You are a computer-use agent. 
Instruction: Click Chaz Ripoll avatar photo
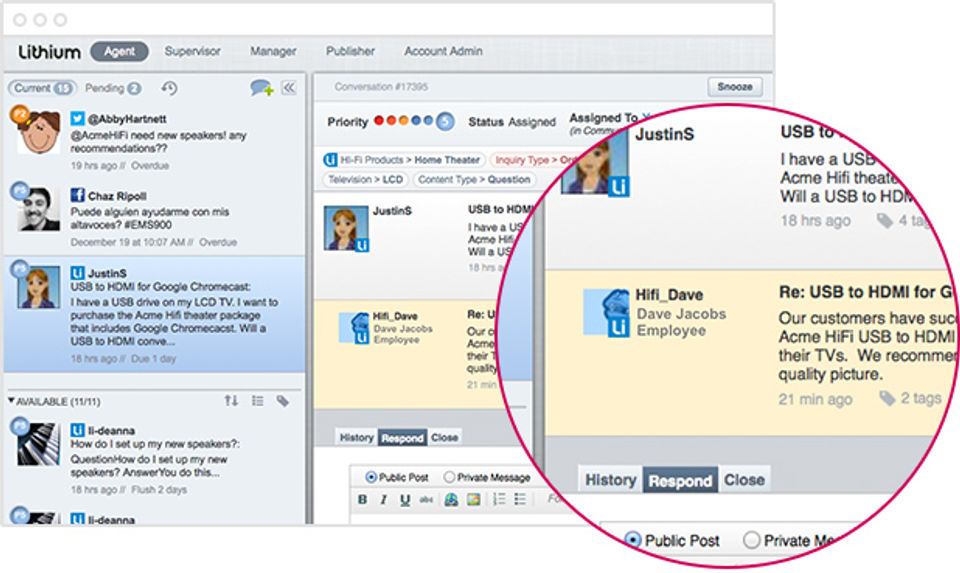[x=39, y=210]
